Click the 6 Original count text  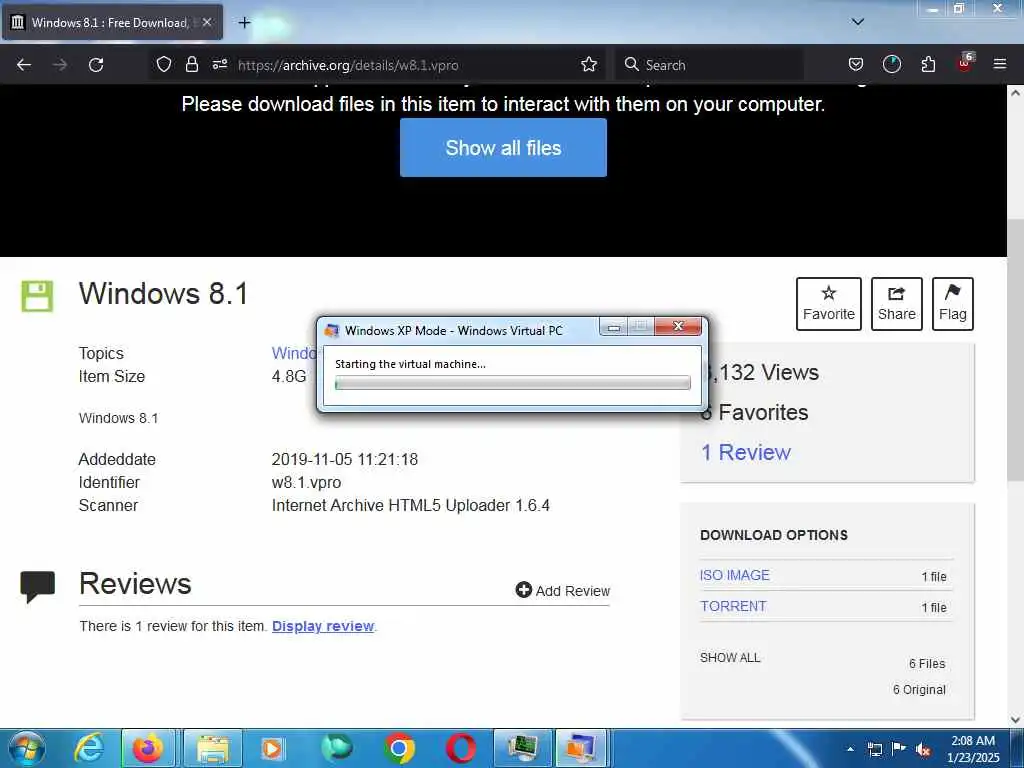click(x=919, y=690)
